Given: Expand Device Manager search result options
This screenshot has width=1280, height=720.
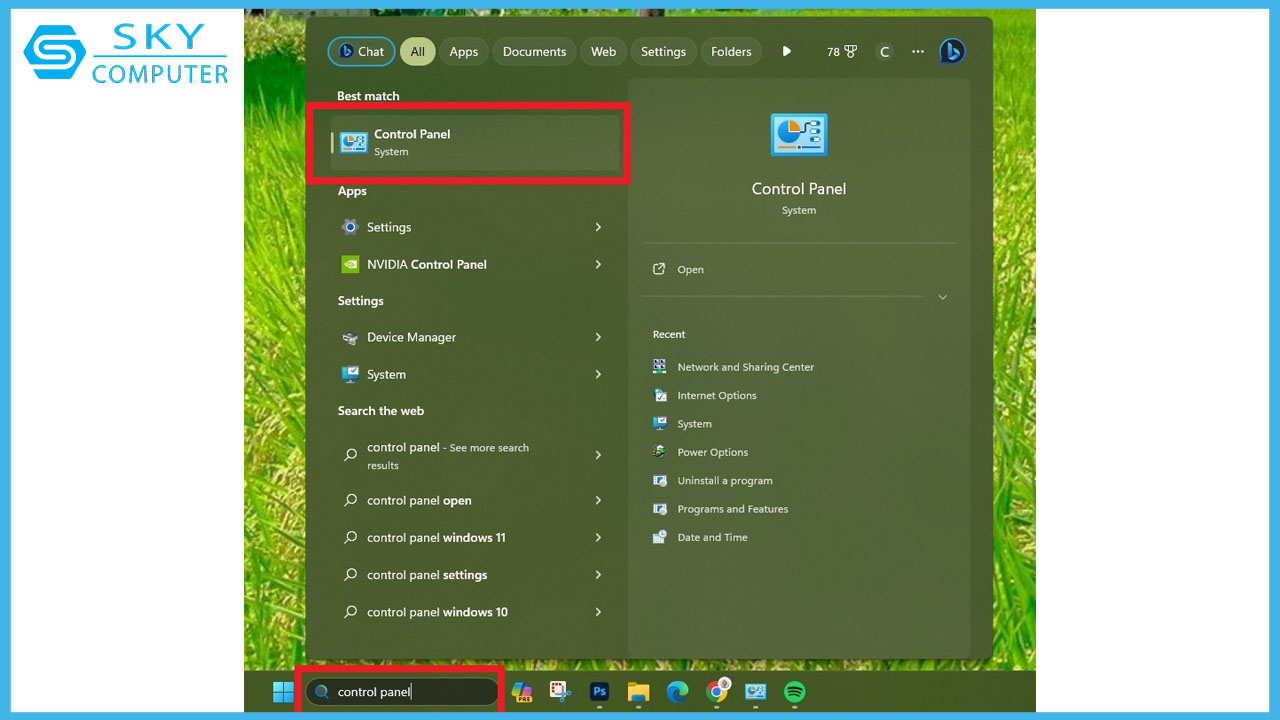Looking at the screenshot, I should pos(597,337).
